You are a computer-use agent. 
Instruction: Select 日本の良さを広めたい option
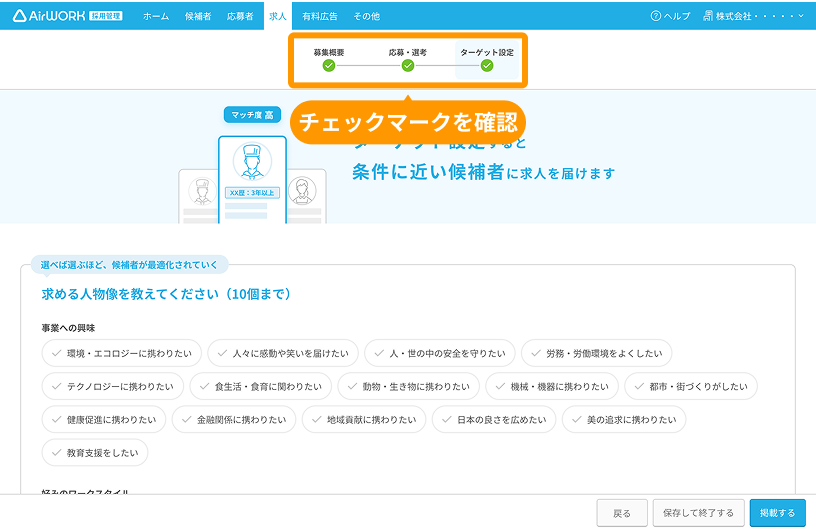(x=494, y=420)
